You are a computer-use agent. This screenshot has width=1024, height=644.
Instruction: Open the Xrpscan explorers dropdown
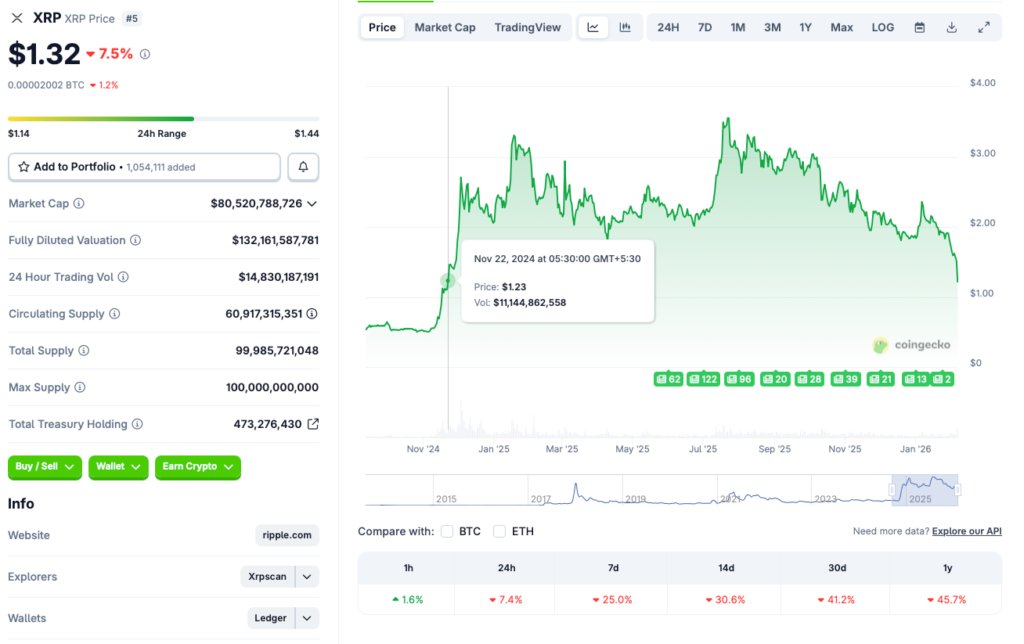click(306, 576)
